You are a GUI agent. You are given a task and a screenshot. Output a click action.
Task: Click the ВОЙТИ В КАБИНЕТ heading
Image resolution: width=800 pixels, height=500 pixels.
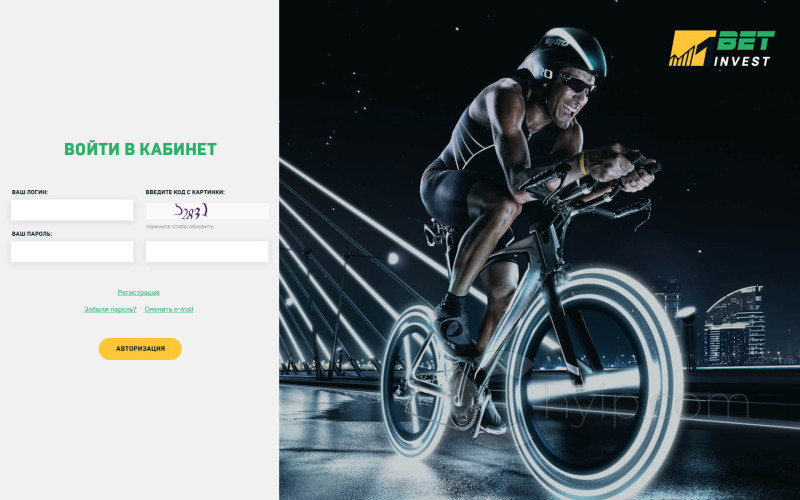[140, 149]
